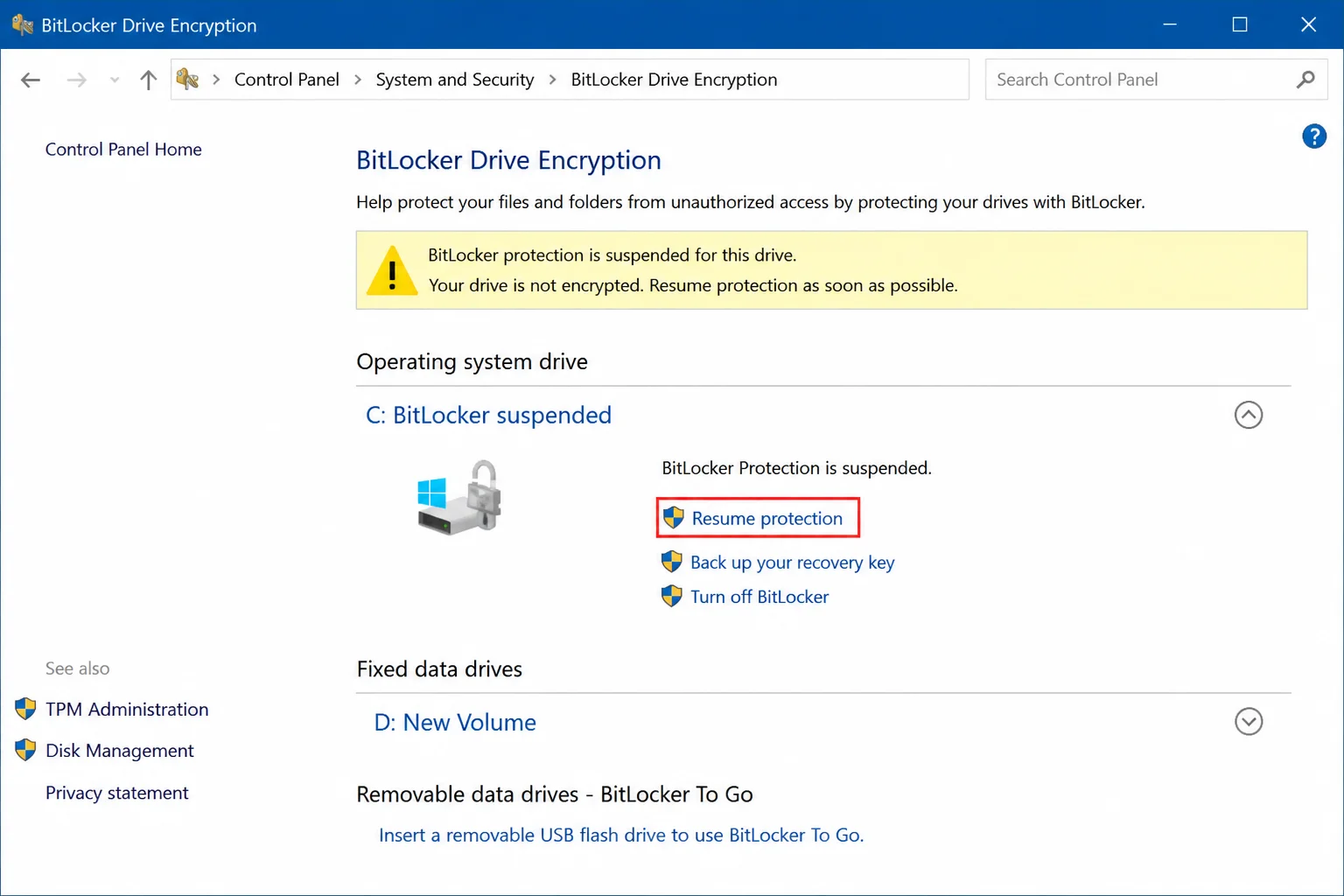The height and width of the screenshot is (896, 1344).
Task: Click shield icon beside TPM Administration
Action: pos(25,709)
